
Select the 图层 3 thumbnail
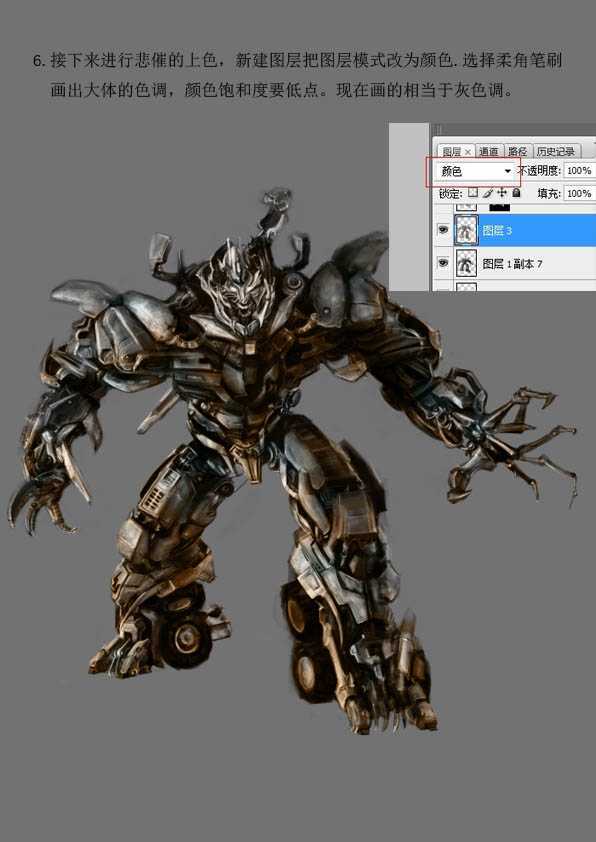pyautogui.click(x=466, y=230)
